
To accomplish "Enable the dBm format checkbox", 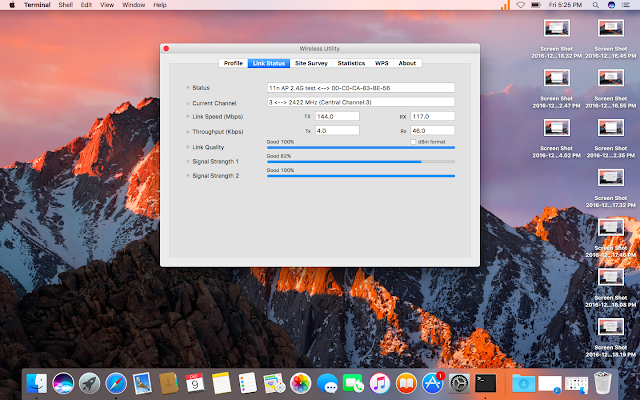I will point(414,142).
